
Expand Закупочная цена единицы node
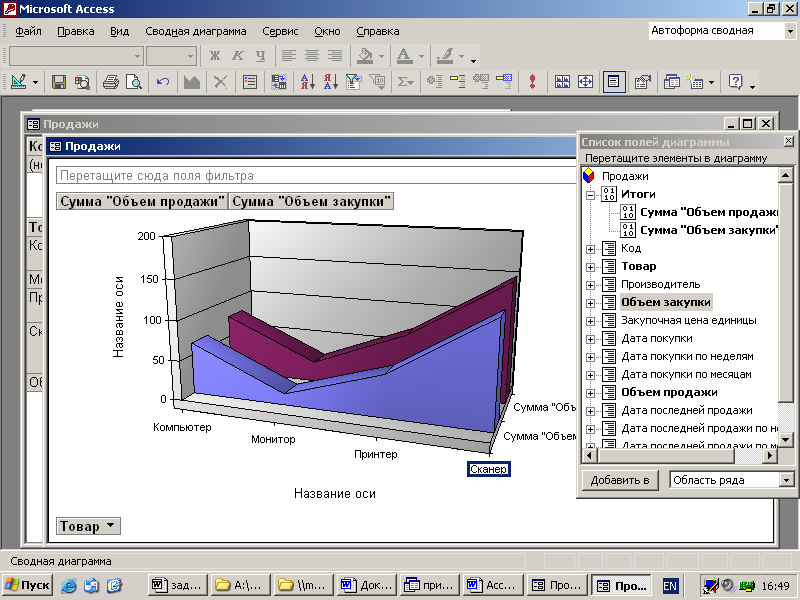tap(590, 321)
